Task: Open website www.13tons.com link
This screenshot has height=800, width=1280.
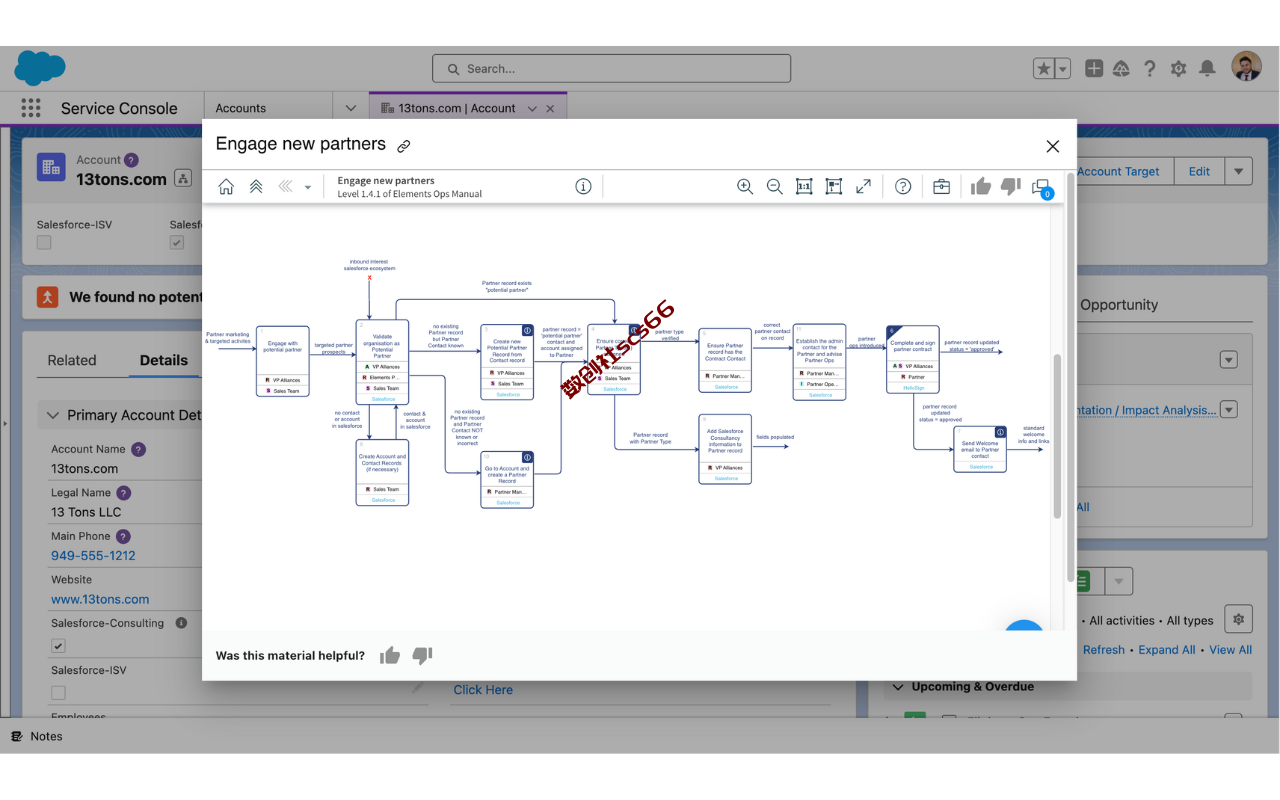Action: tap(100, 600)
